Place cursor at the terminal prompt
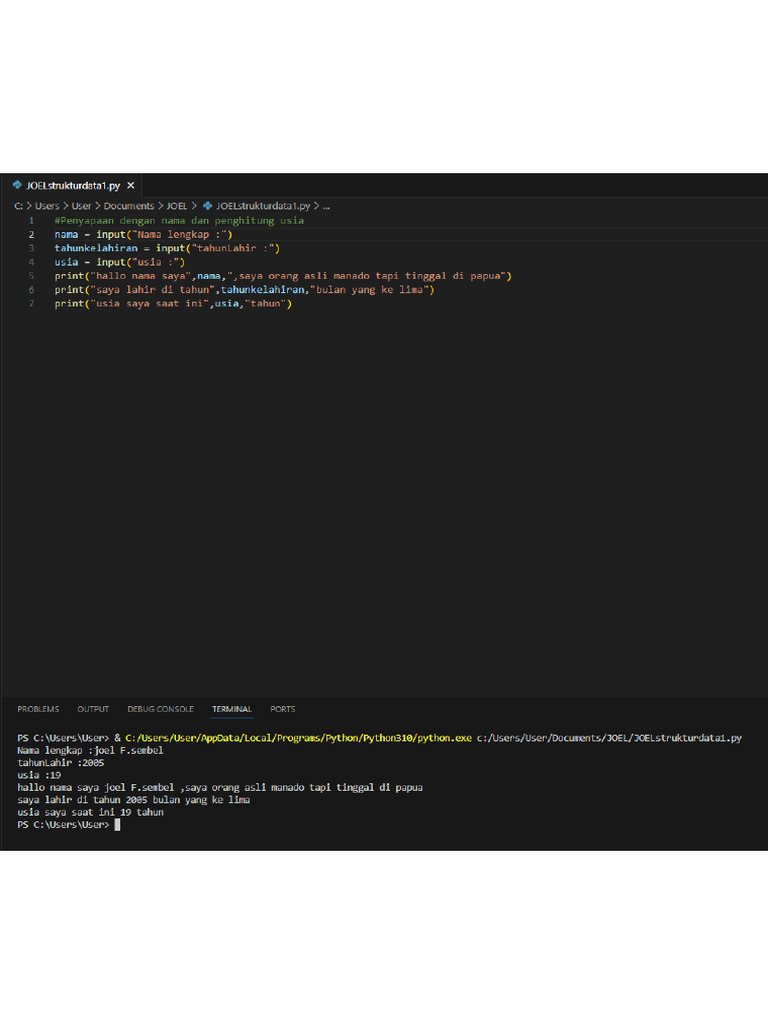Screen dimensions: 768x1024 tap(117, 825)
